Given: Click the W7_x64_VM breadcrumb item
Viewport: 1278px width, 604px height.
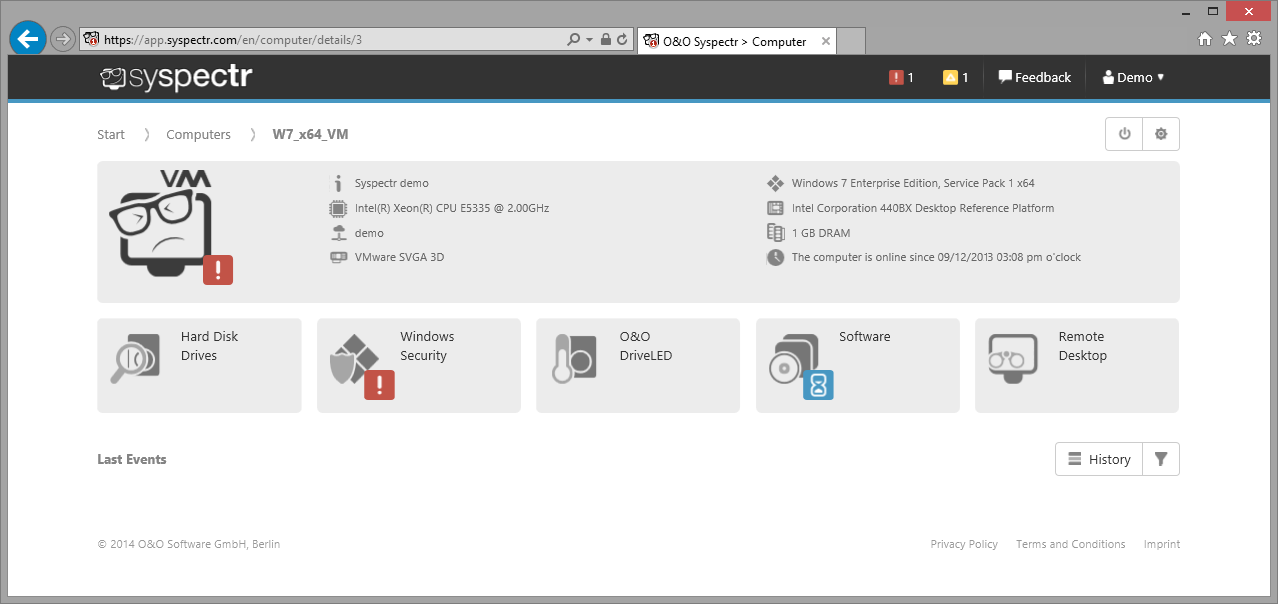Looking at the screenshot, I should click(311, 134).
